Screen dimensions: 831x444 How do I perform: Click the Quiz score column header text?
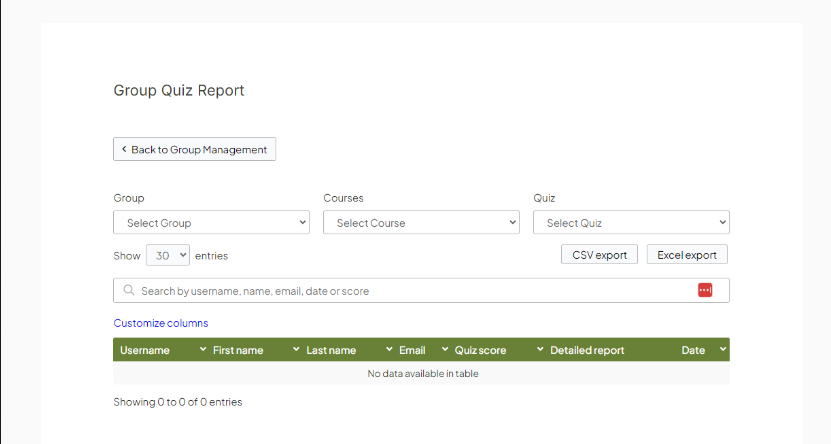coord(480,350)
